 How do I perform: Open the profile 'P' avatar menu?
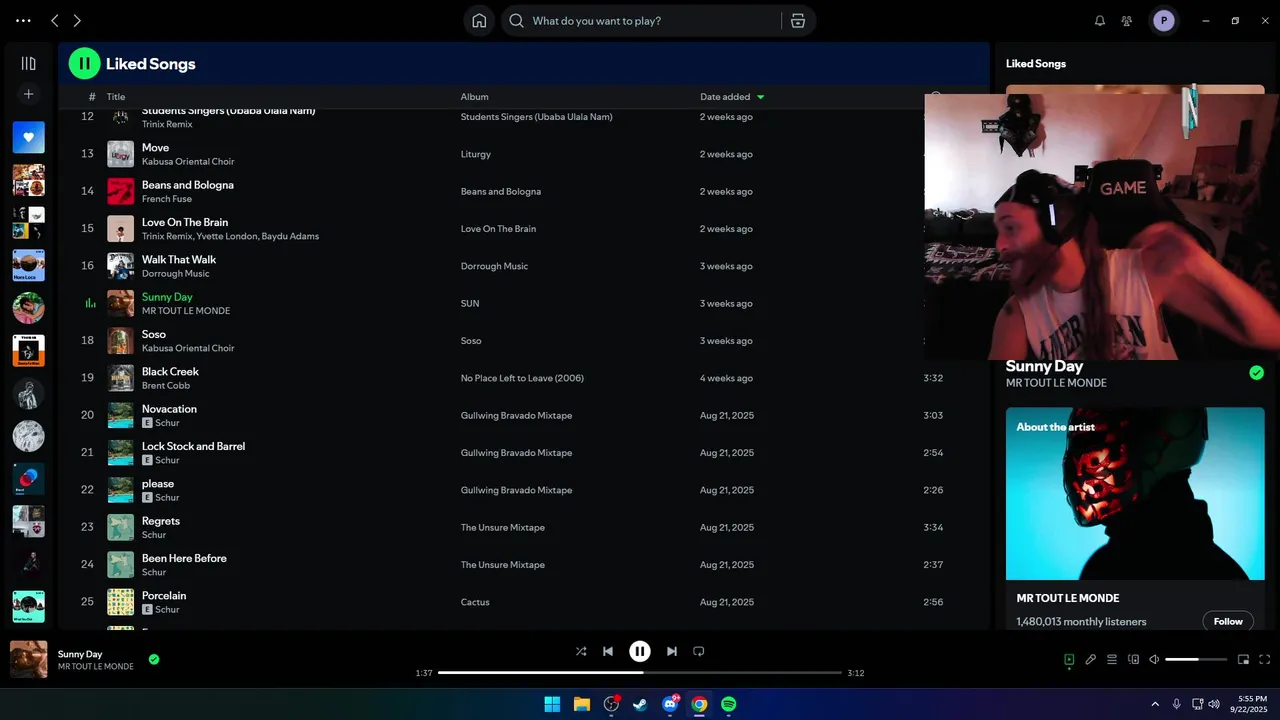point(1163,20)
